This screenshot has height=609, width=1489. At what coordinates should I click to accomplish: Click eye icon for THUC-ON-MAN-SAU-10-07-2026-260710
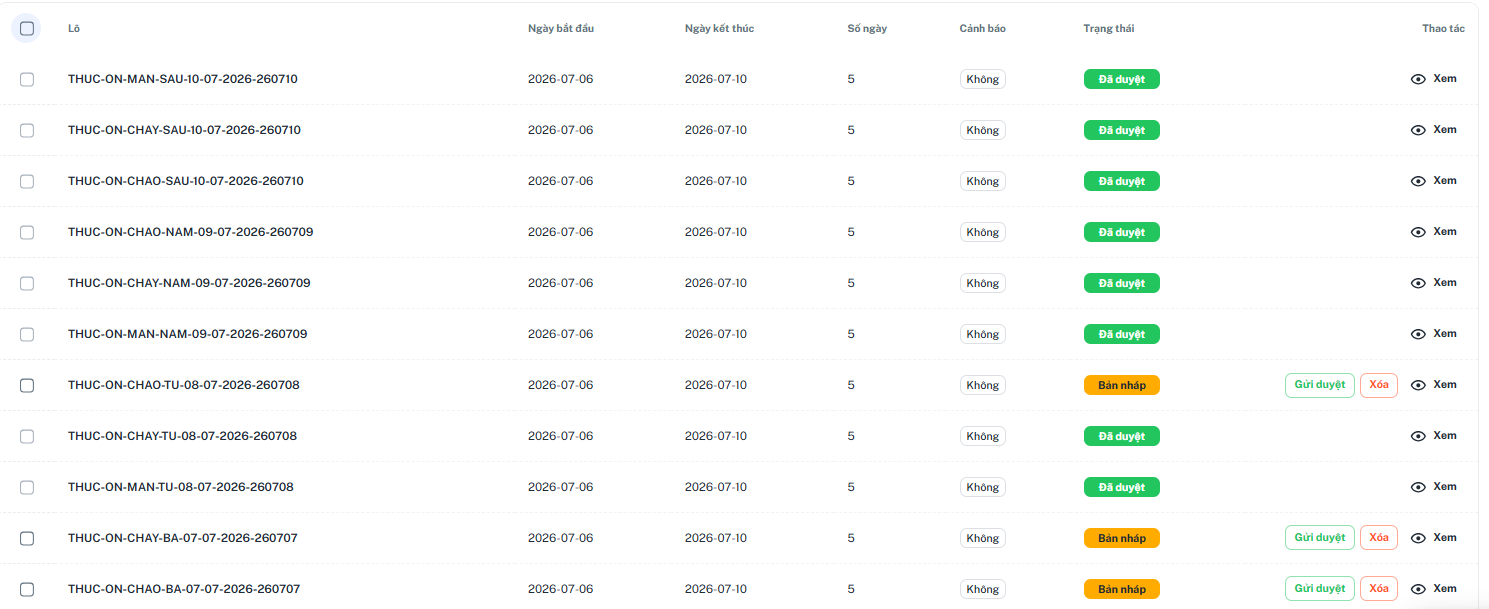point(1418,79)
